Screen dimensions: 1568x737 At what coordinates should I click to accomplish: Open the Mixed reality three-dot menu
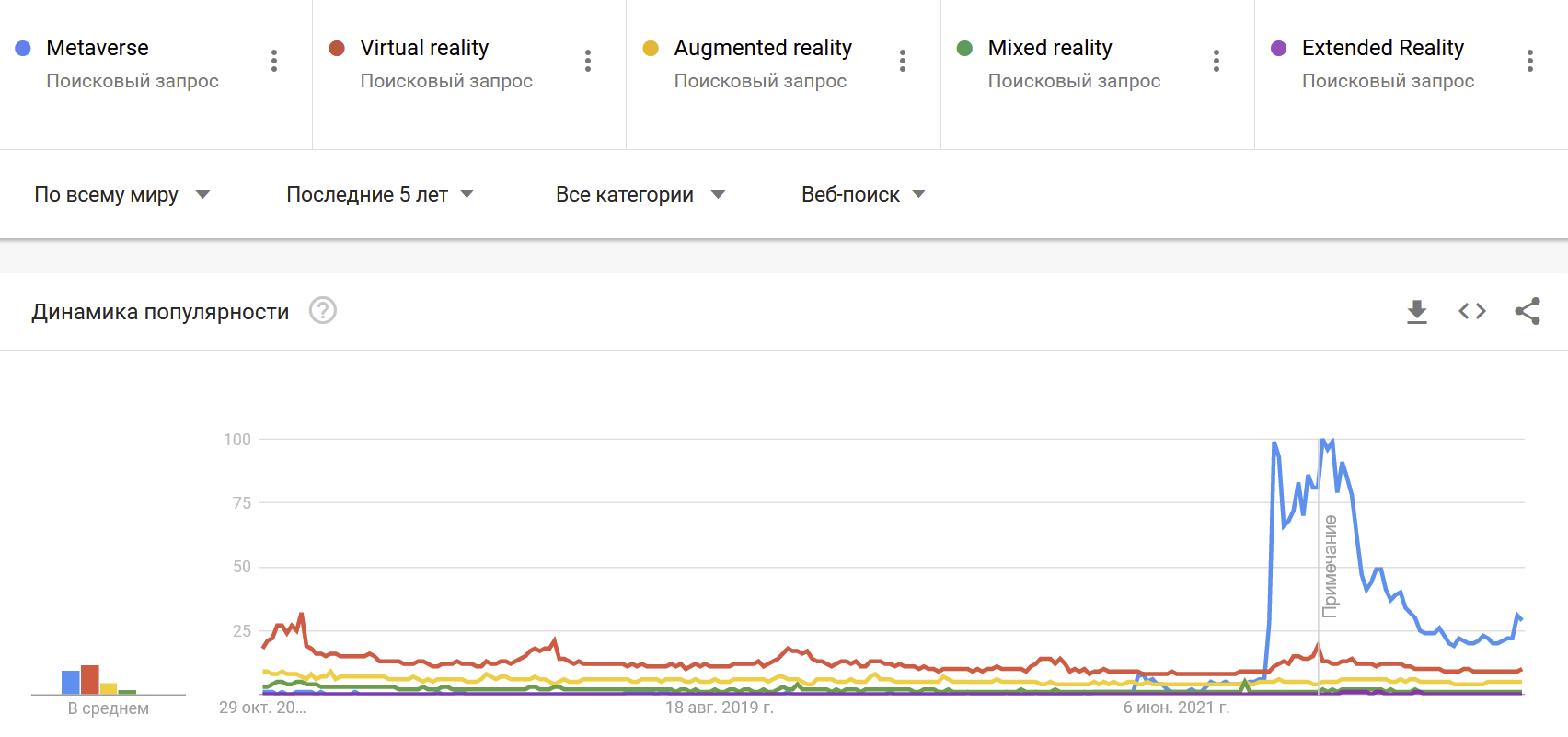[x=1216, y=61]
